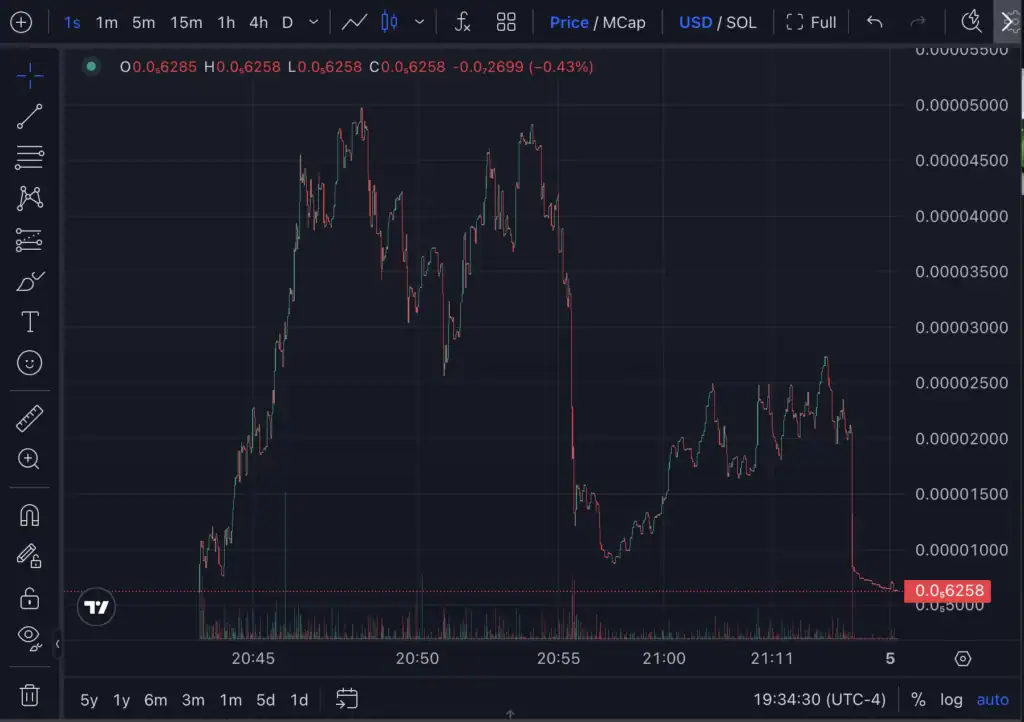Enter Full screen mode
The width and height of the screenshot is (1024, 722).
(x=811, y=22)
